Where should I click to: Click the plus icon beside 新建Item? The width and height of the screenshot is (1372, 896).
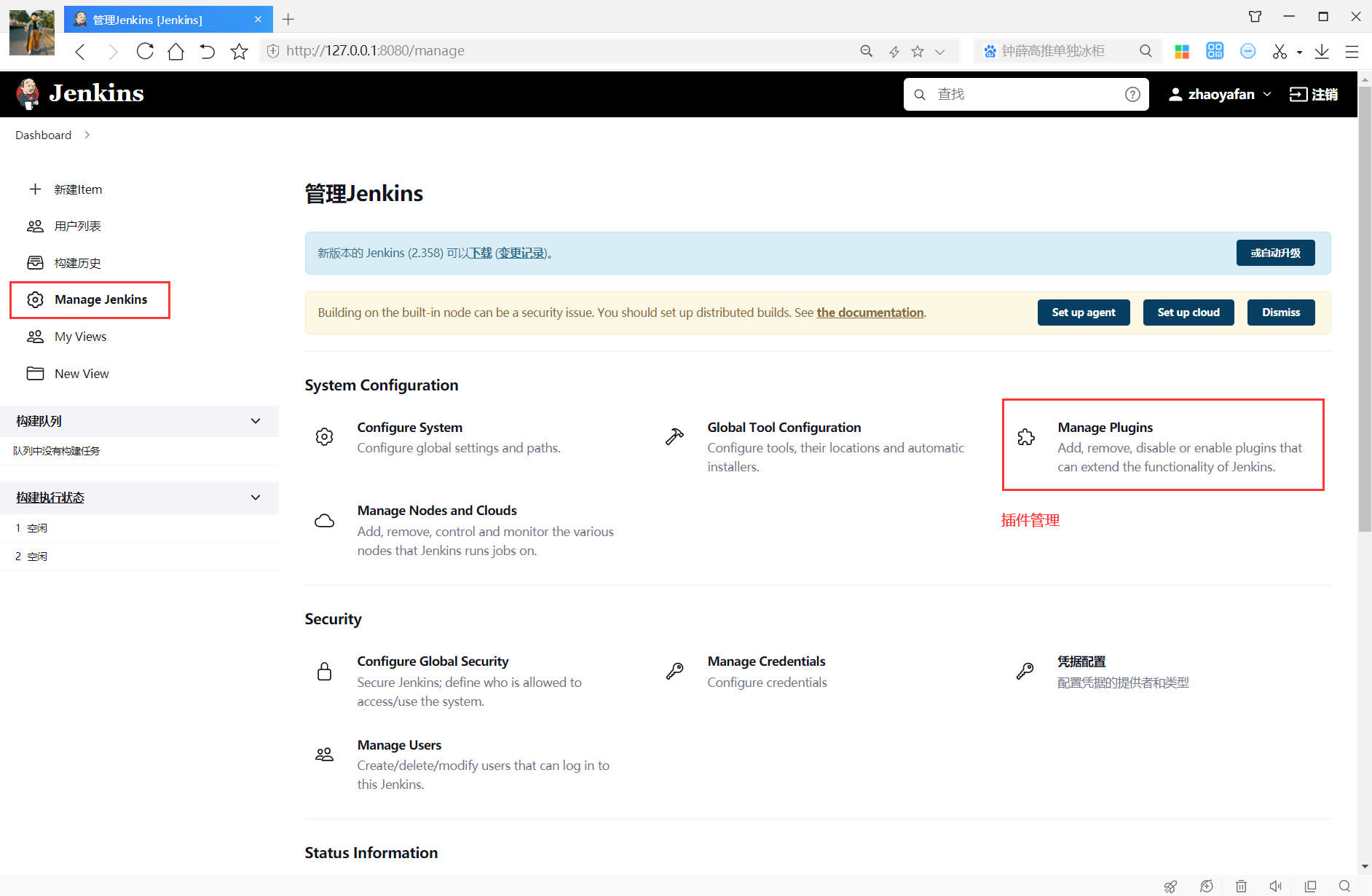35,189
